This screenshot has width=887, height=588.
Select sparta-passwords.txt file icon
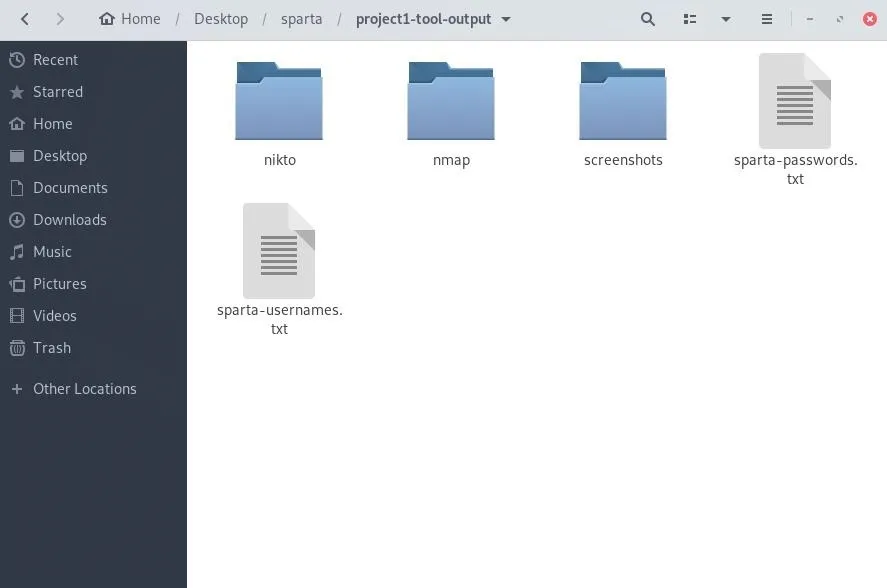795,101
